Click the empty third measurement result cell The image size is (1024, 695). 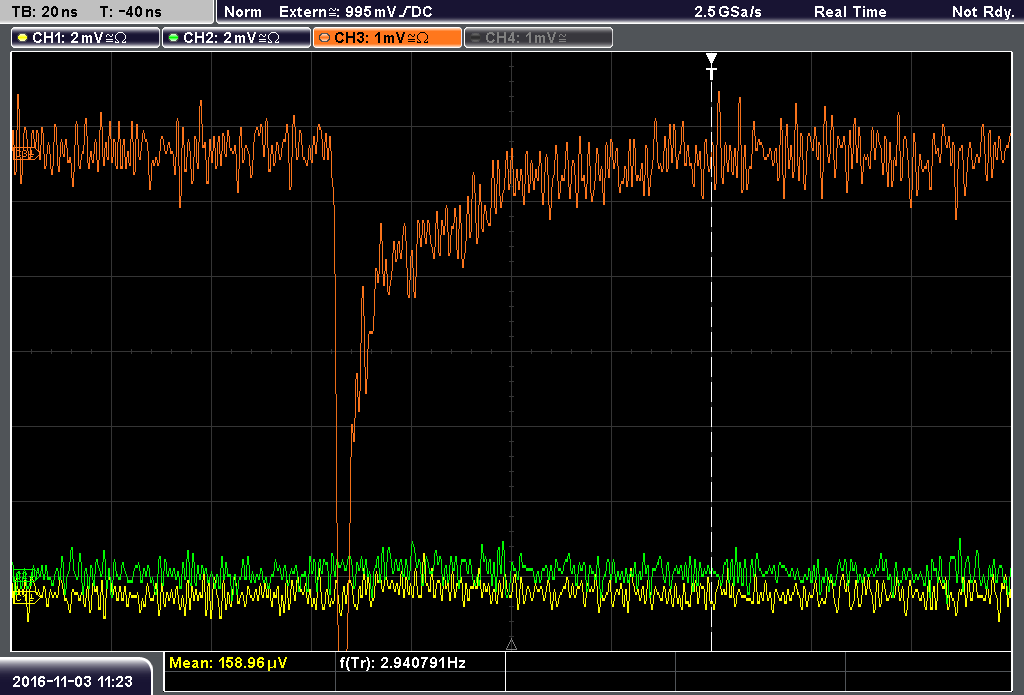590,663
